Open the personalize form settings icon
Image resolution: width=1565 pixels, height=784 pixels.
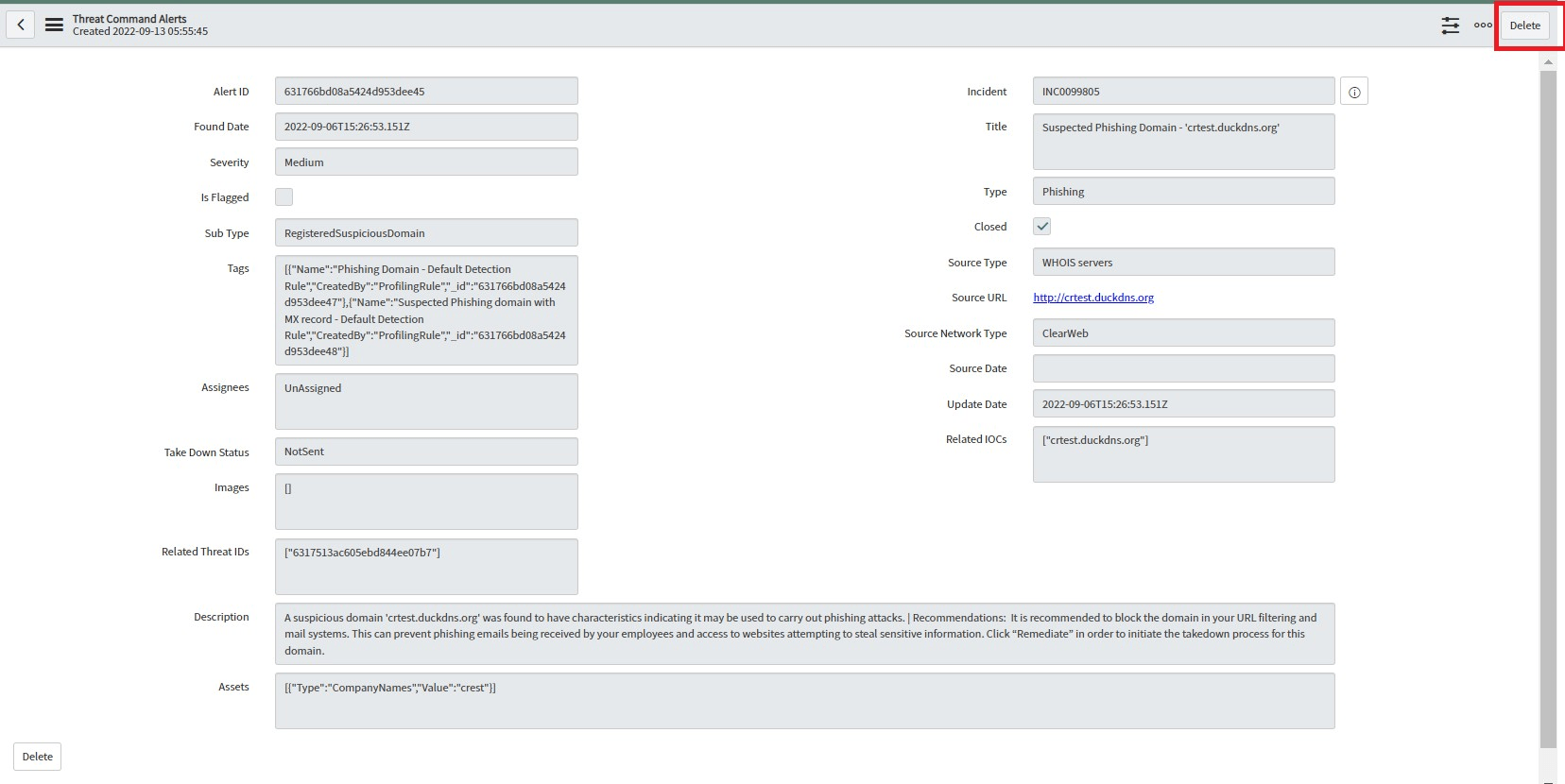coord(1450,26)
